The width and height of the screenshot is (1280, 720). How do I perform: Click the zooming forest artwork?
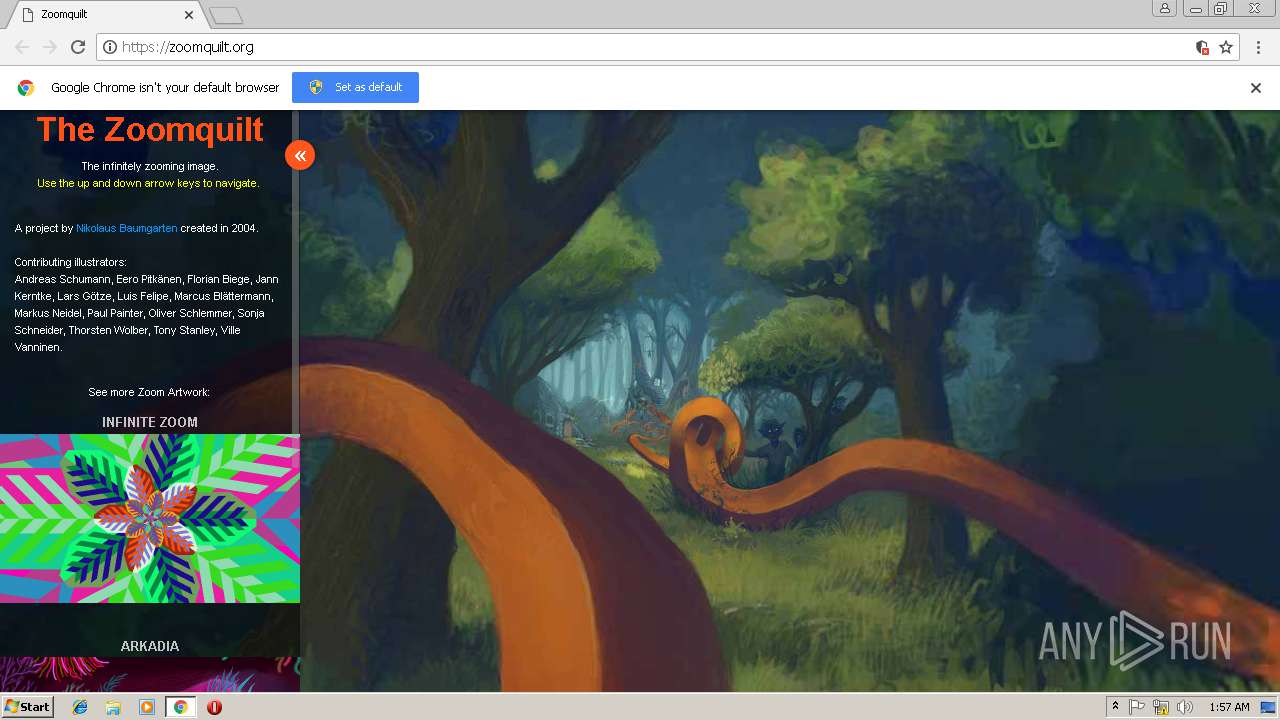pyautogui.click(x=790, y=400)
